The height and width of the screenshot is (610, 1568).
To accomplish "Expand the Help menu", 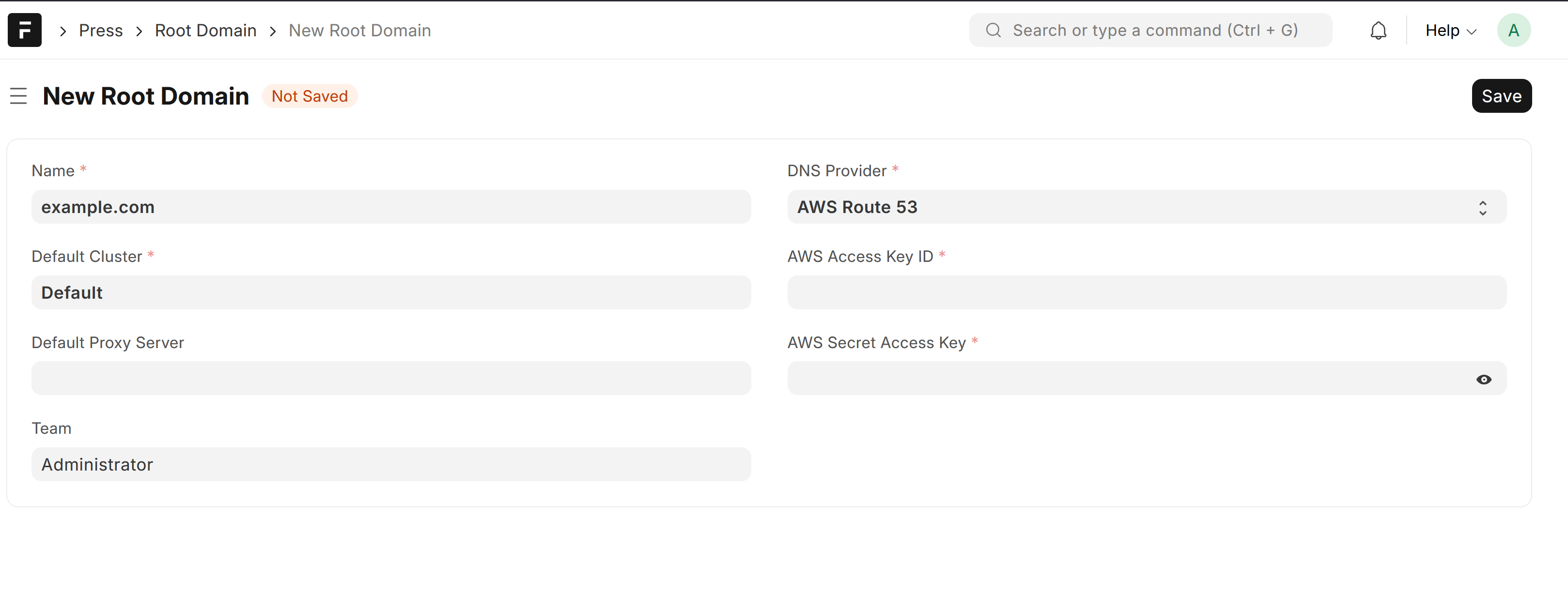I will click(x=1450, y=30).
